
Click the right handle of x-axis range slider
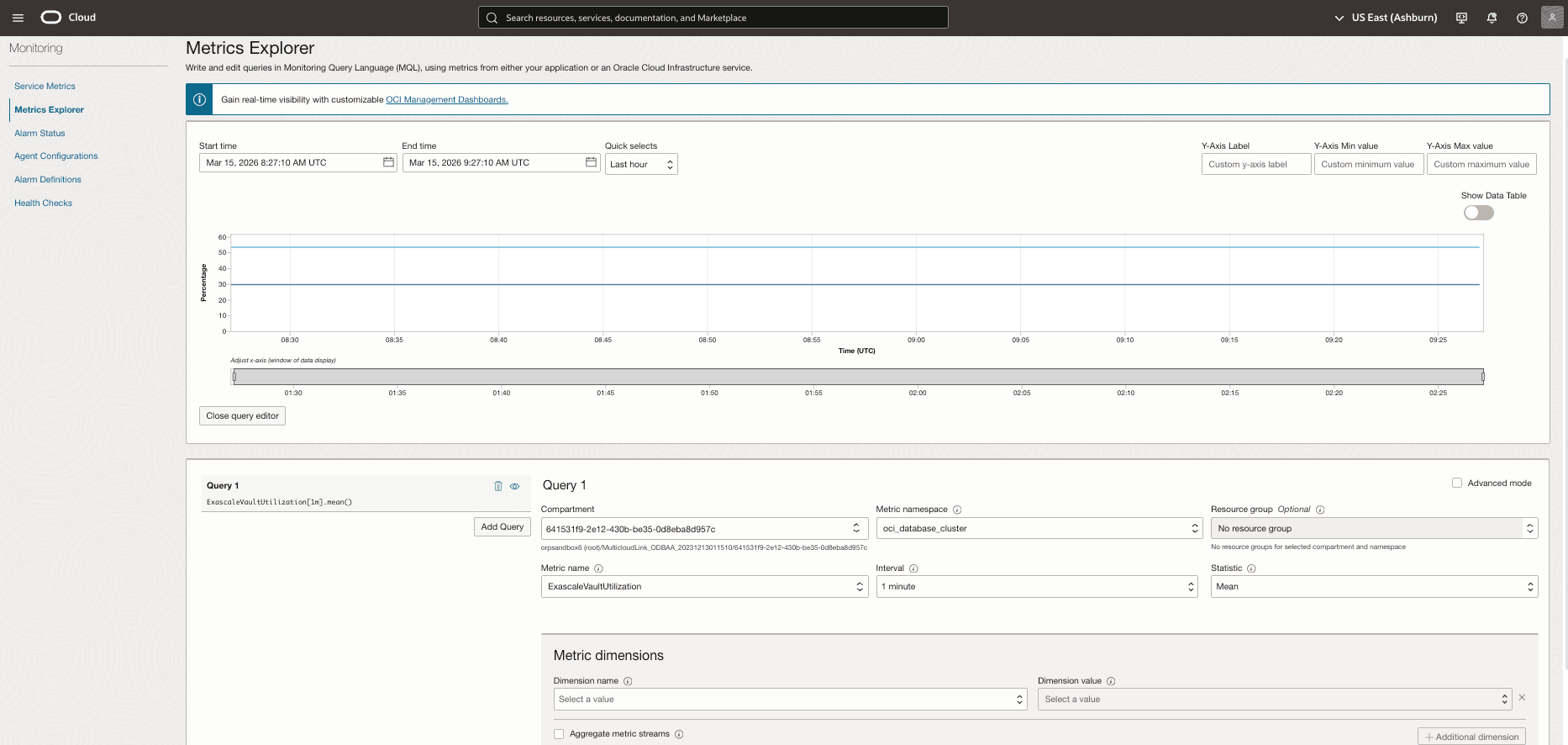click(x=1483, y=377)
